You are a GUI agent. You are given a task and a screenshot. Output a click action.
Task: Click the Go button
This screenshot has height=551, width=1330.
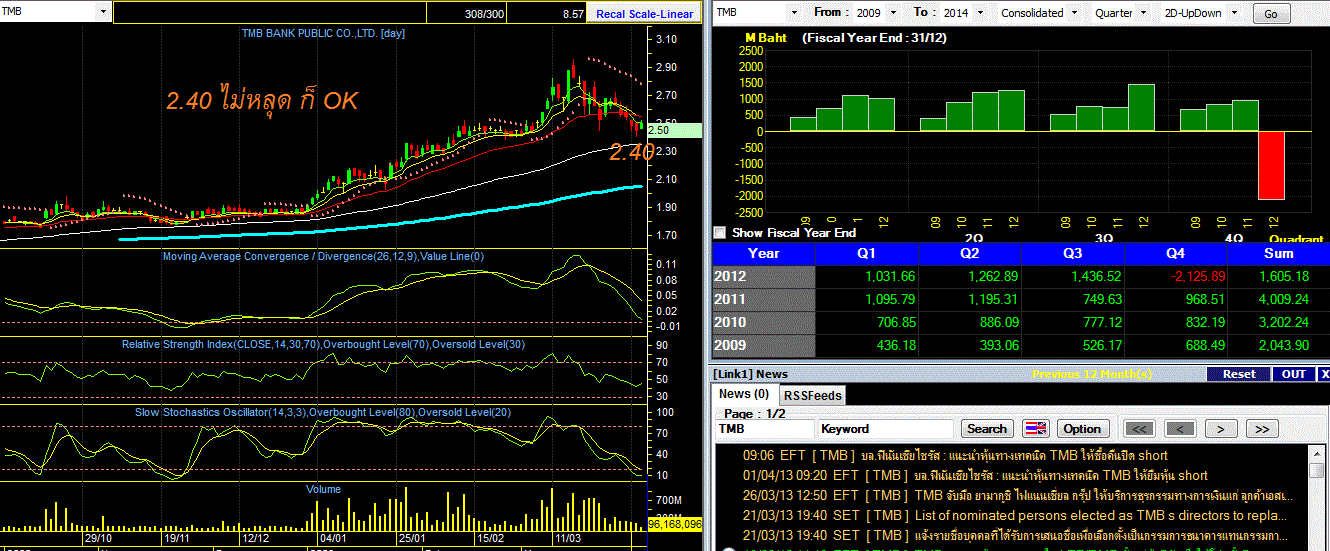tap(1271, 14)
